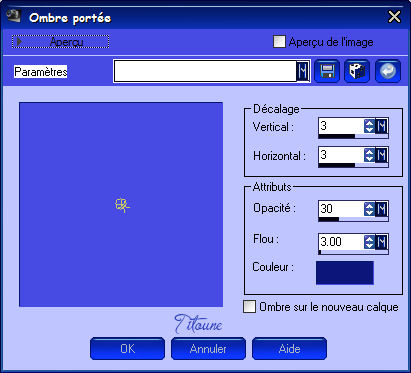
Task: Click the Flou spinner arrows
Action: pos(369,242)
